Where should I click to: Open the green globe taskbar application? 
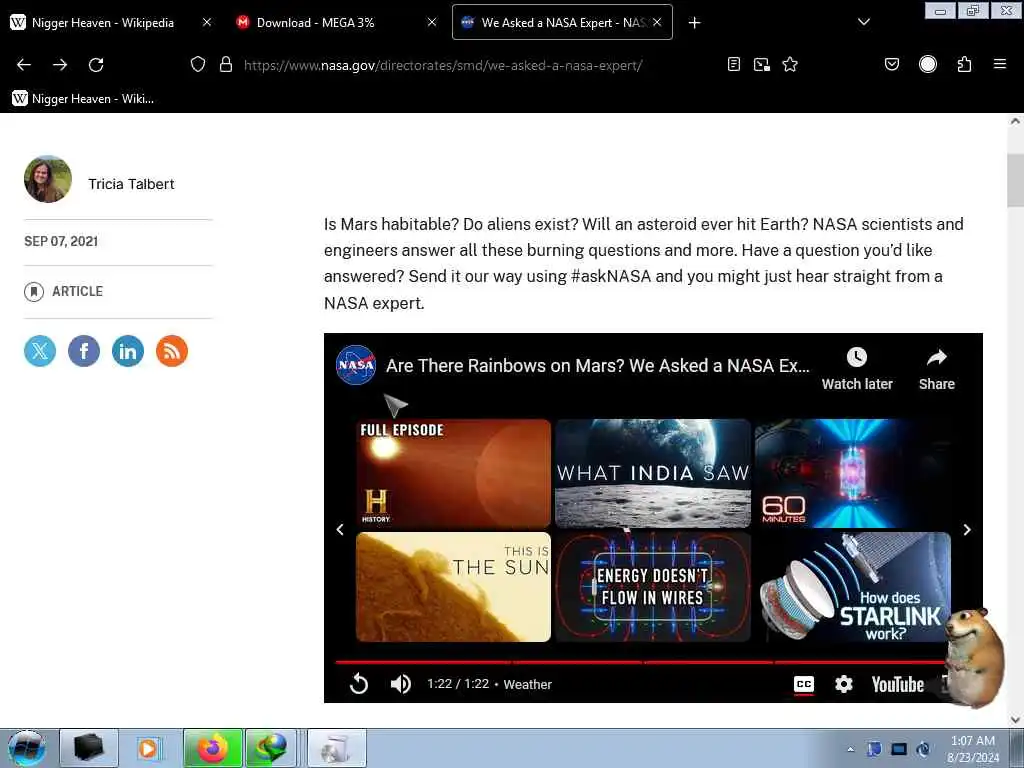(x=271, y=748)
